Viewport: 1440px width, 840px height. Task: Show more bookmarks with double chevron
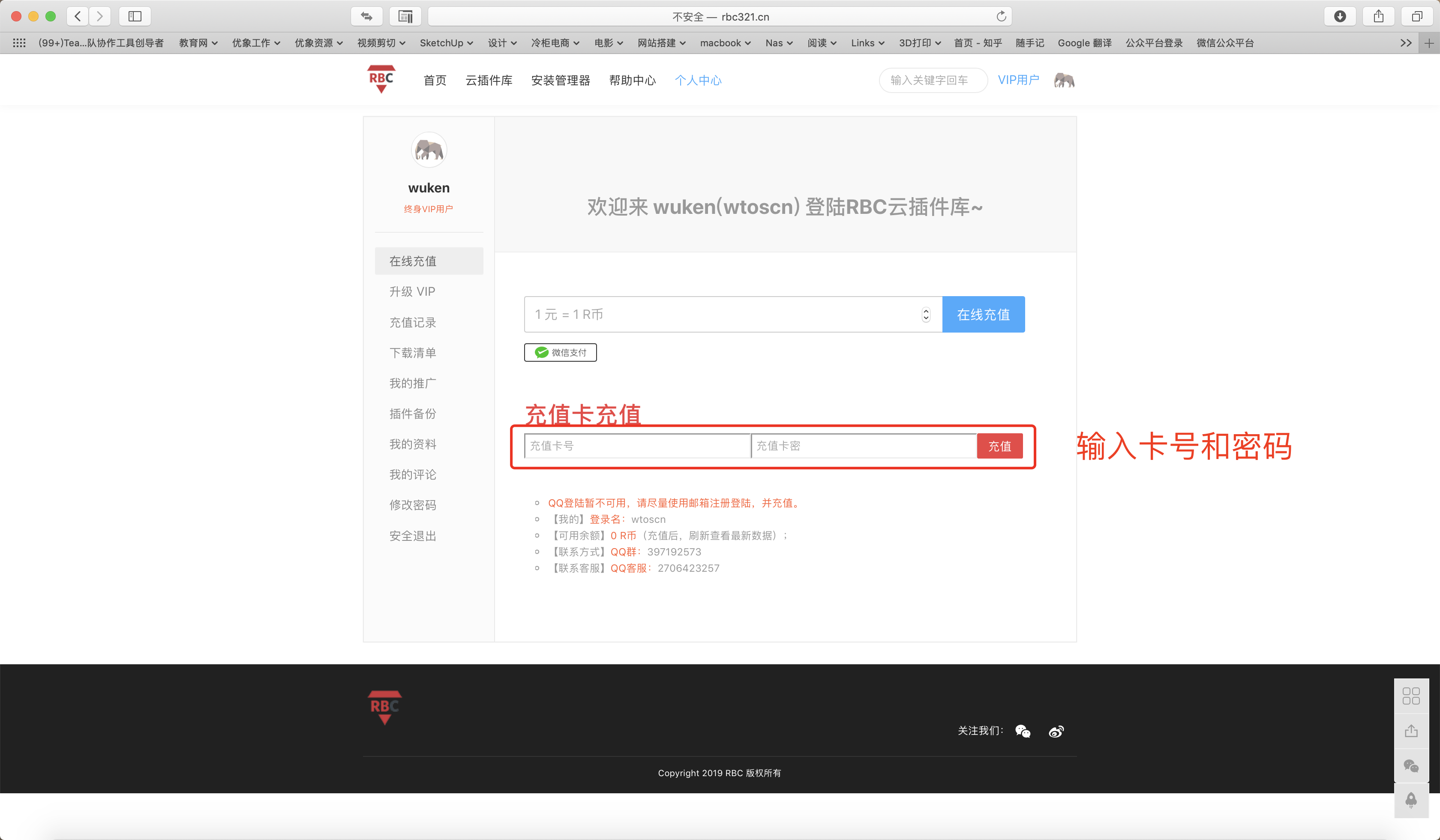tap(1406, 43)
